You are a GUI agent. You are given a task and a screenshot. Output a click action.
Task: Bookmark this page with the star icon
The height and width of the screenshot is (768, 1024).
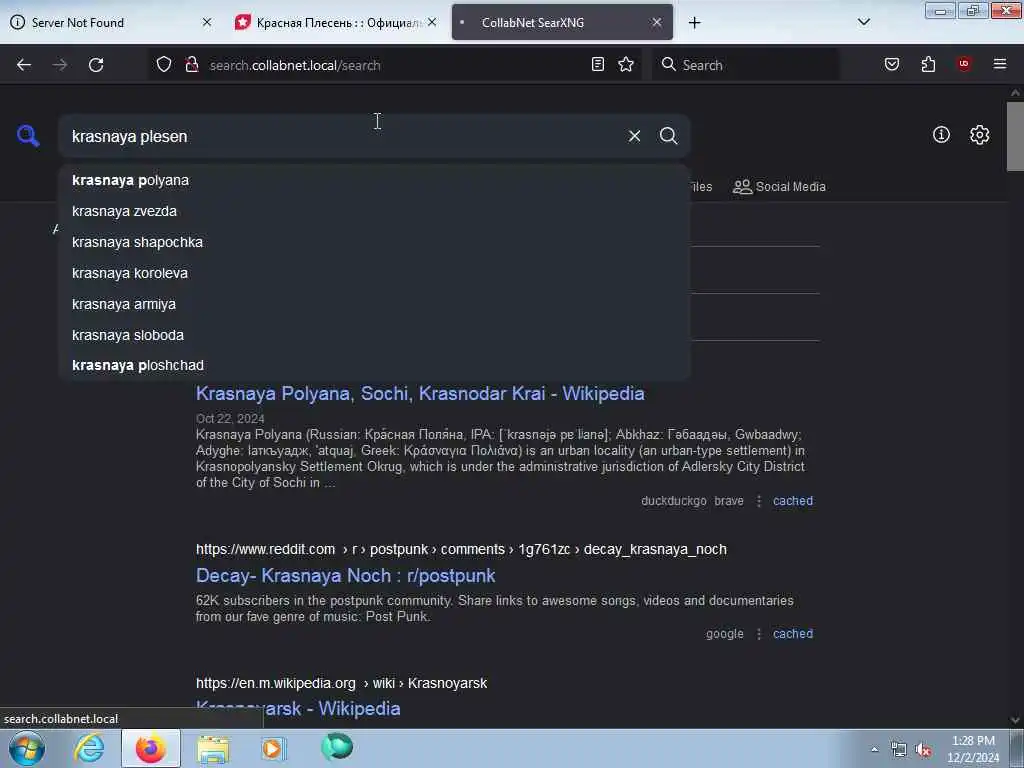coord(626,64)
